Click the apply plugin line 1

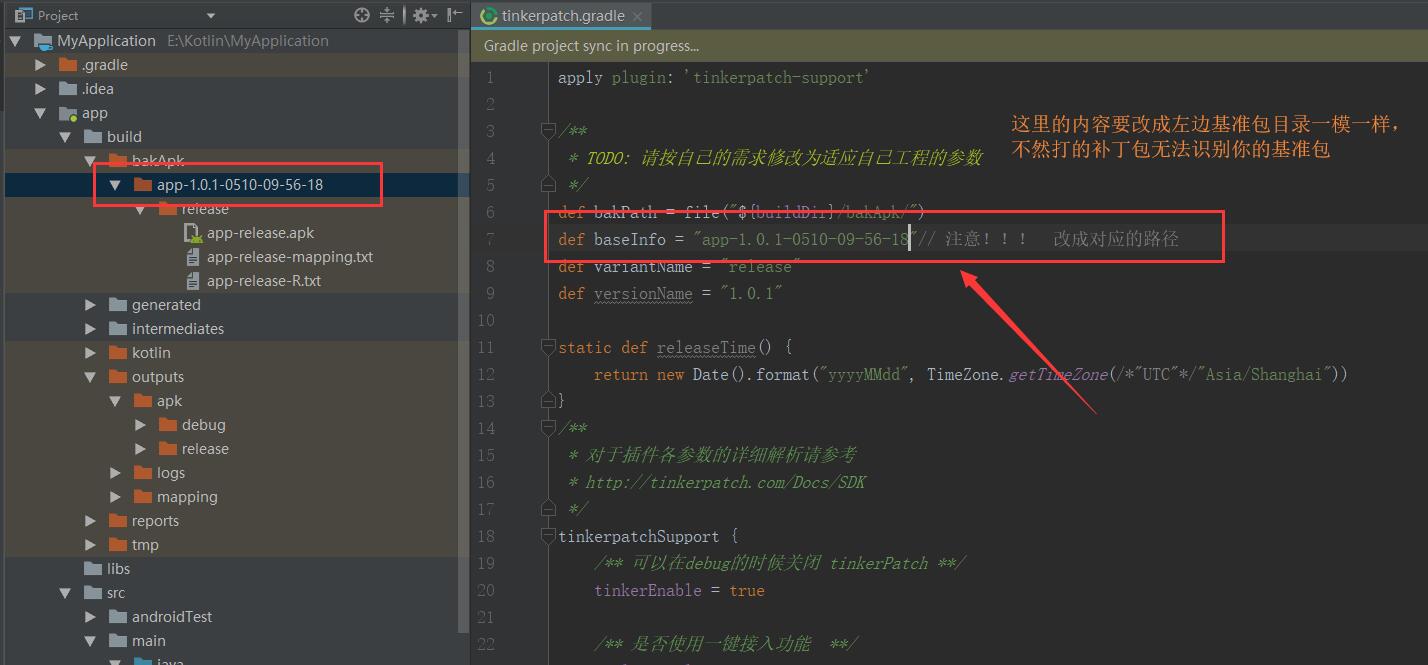713,77
